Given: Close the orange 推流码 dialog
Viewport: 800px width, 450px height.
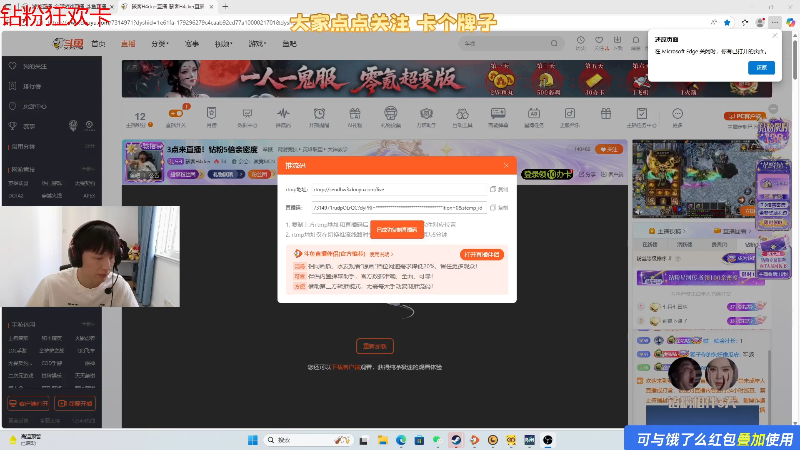Looking at the screenshot, I should pos(506,165).
